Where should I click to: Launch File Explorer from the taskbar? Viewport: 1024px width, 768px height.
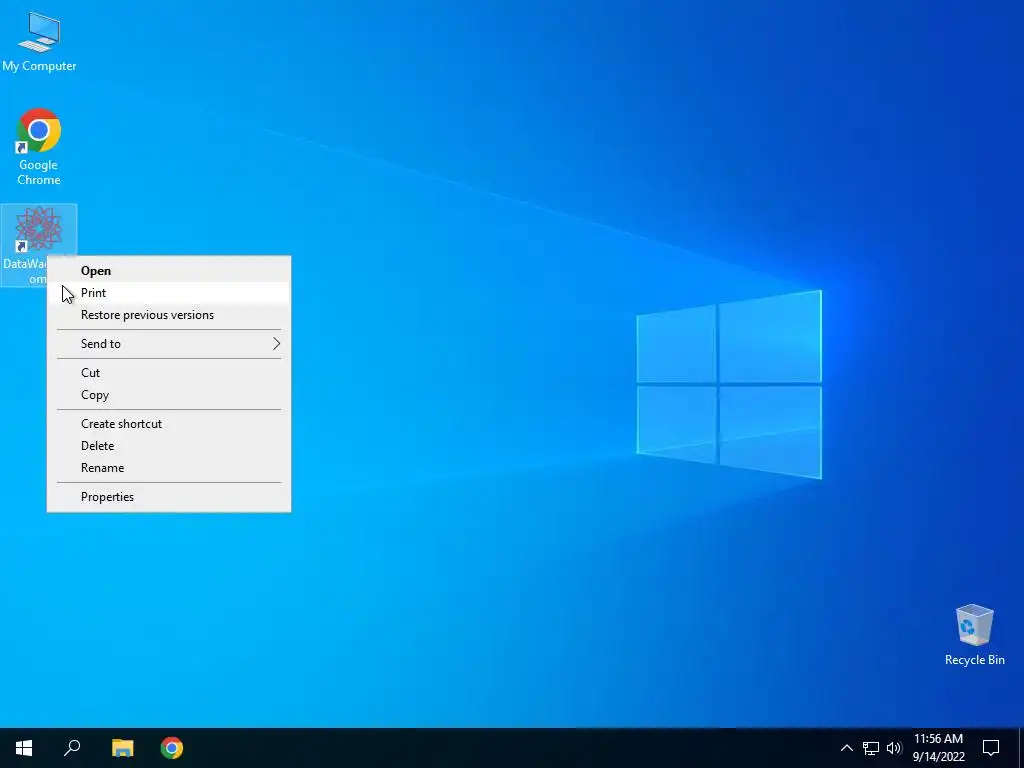pos(122,748)
